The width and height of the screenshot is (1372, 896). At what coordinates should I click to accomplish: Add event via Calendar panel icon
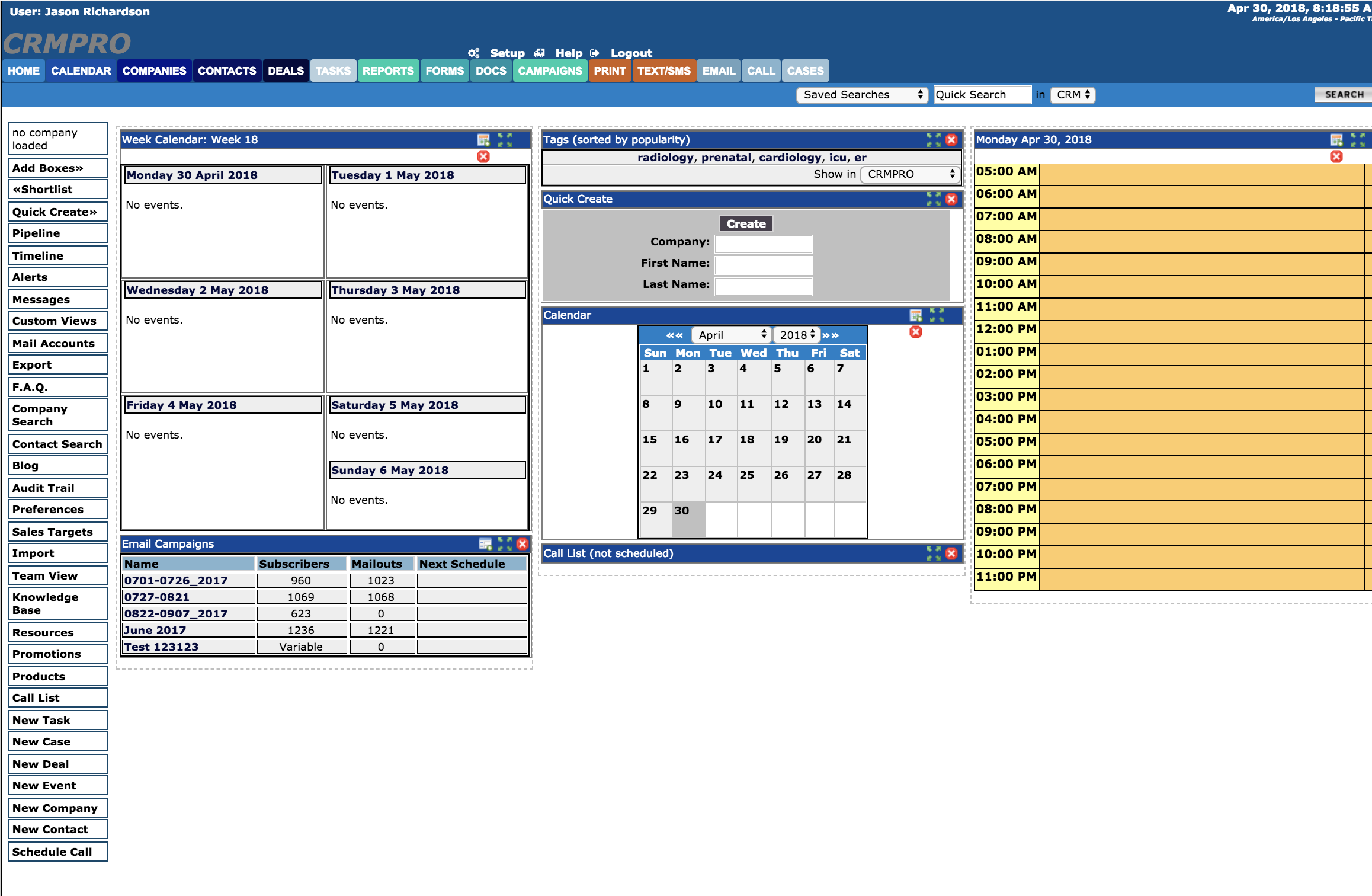point(916,315)
